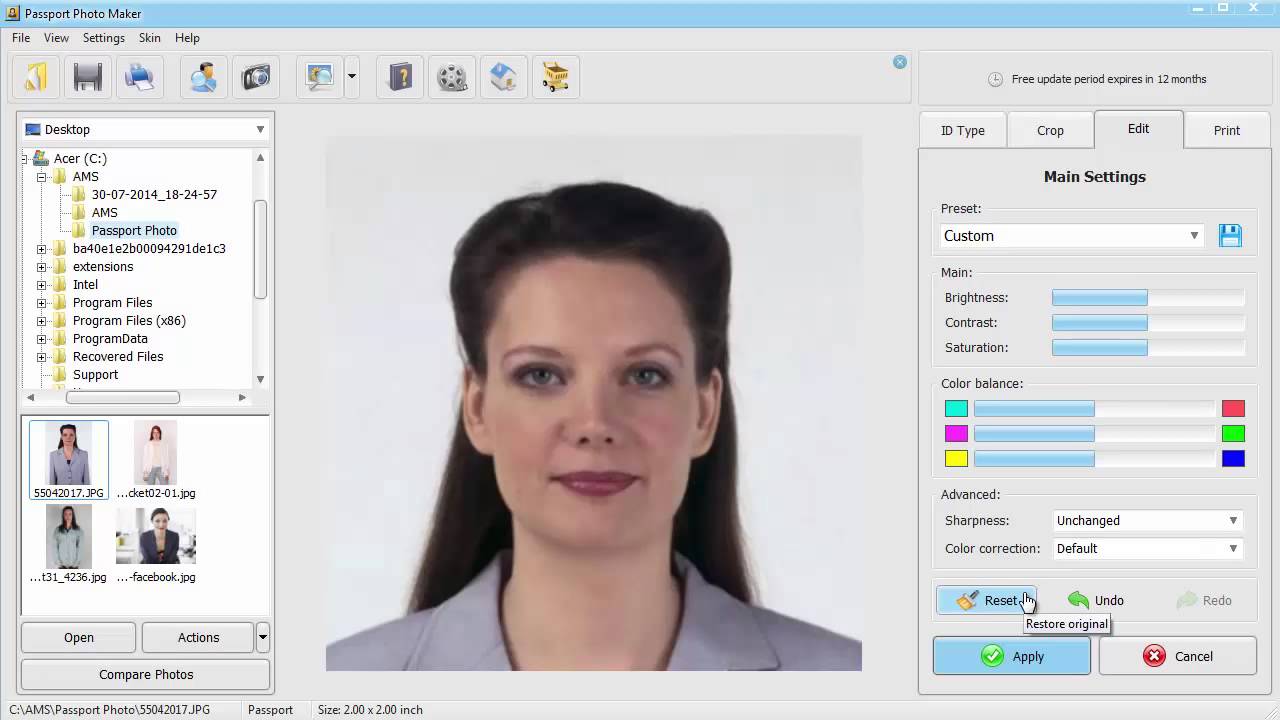Switch to the ID Type tab
This screenshot has height=720, width=1280.
click(x=963, y=130)
